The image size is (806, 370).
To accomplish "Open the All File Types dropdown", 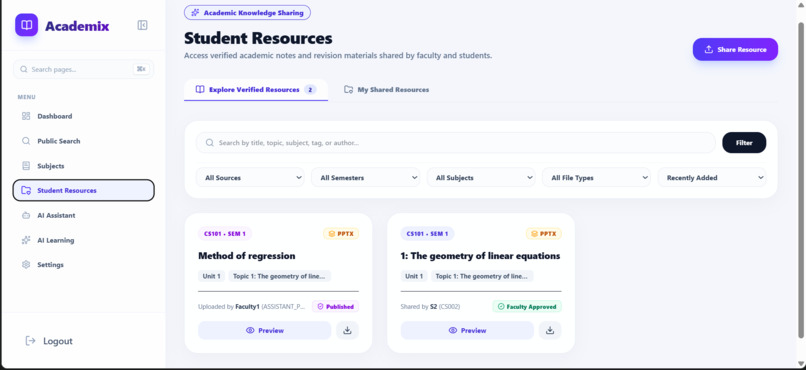I will click(x=596, y=178).
